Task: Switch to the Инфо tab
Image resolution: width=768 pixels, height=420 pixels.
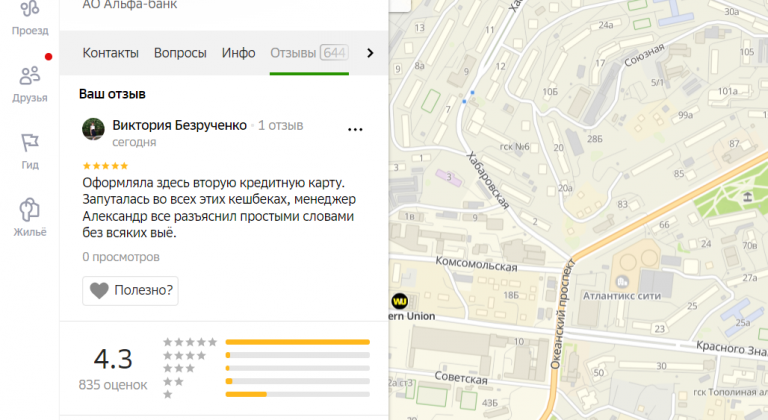Action: [238, 53]
